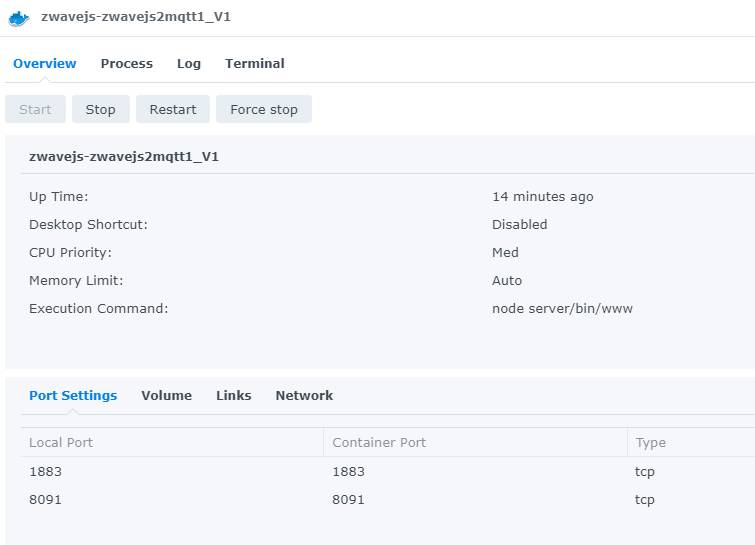The height and width of the screenshot is (545, 755).
Task: Show the Network tab
Action: click(x=304, y=395)
